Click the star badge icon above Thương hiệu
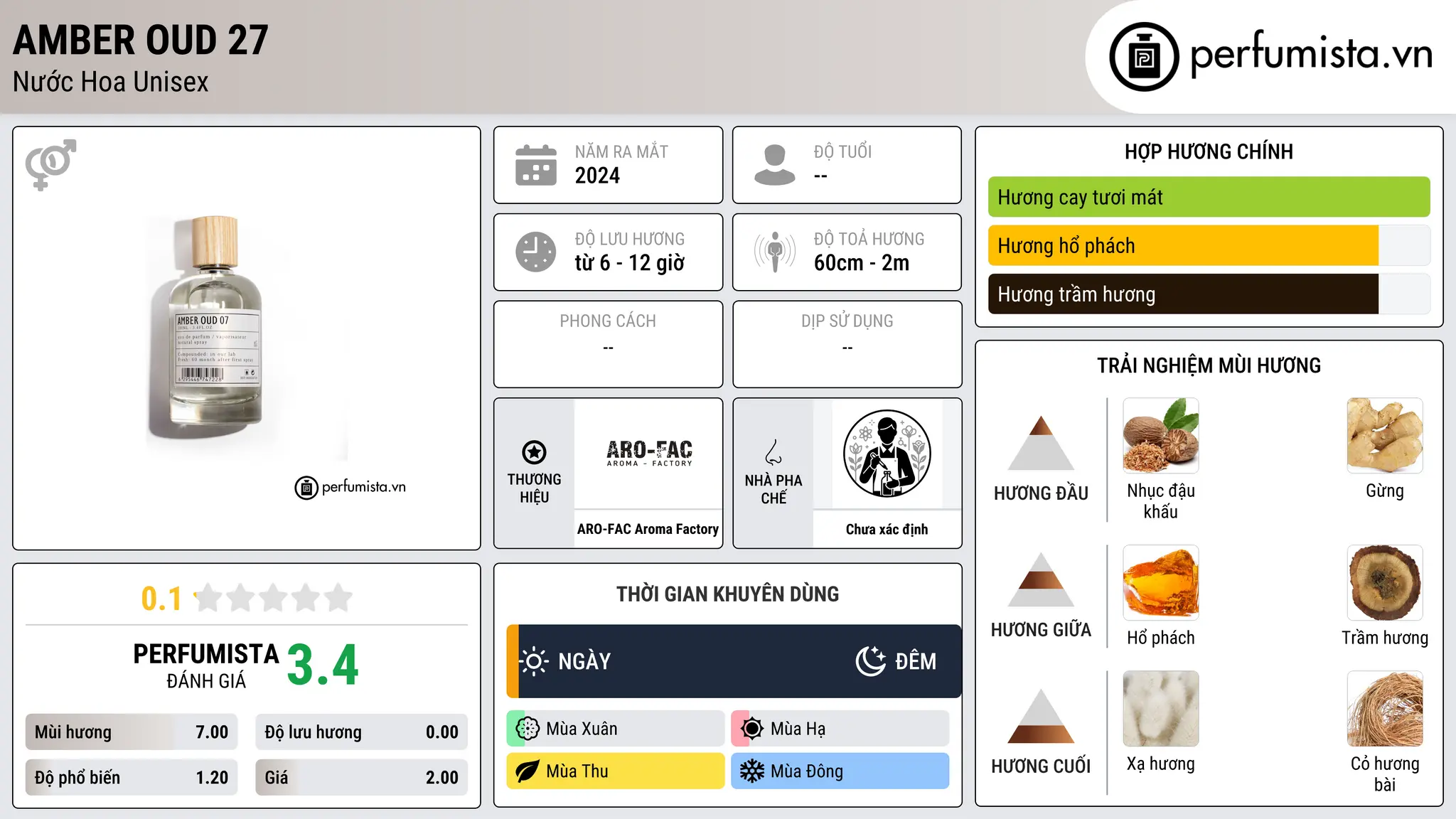Screen dimensions: 1456x819 (x=534, y=452)
